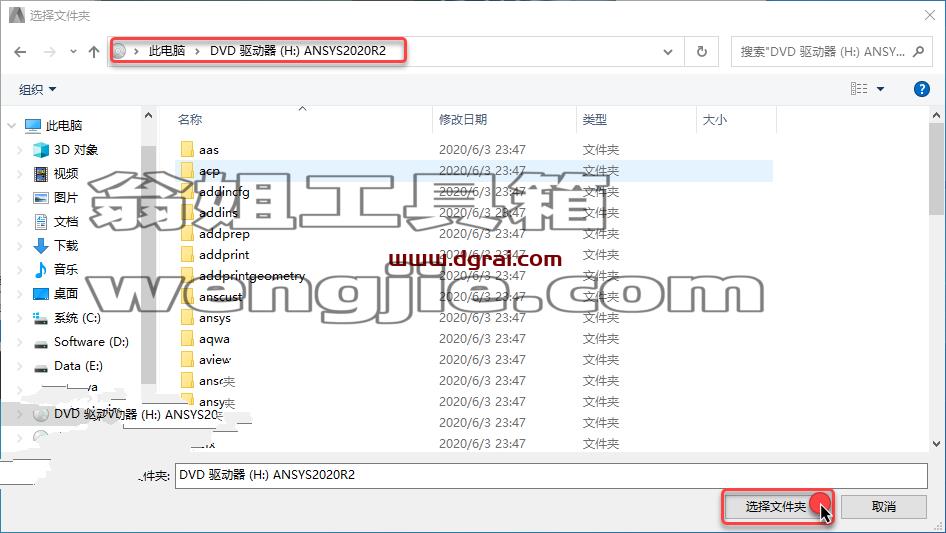Image resolution: width=946 pixels, height=533 pixels.
Task: Open the 组织 menu
Action: (37, 89)
